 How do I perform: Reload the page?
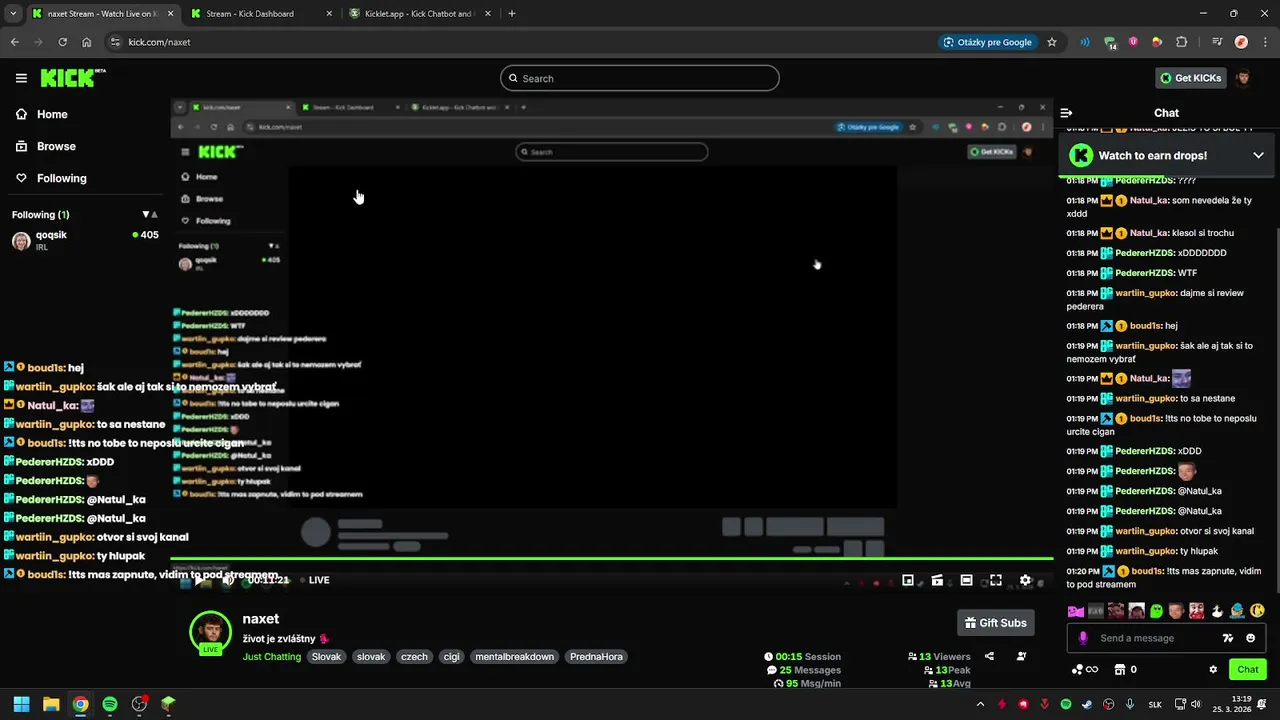point(62,42)
